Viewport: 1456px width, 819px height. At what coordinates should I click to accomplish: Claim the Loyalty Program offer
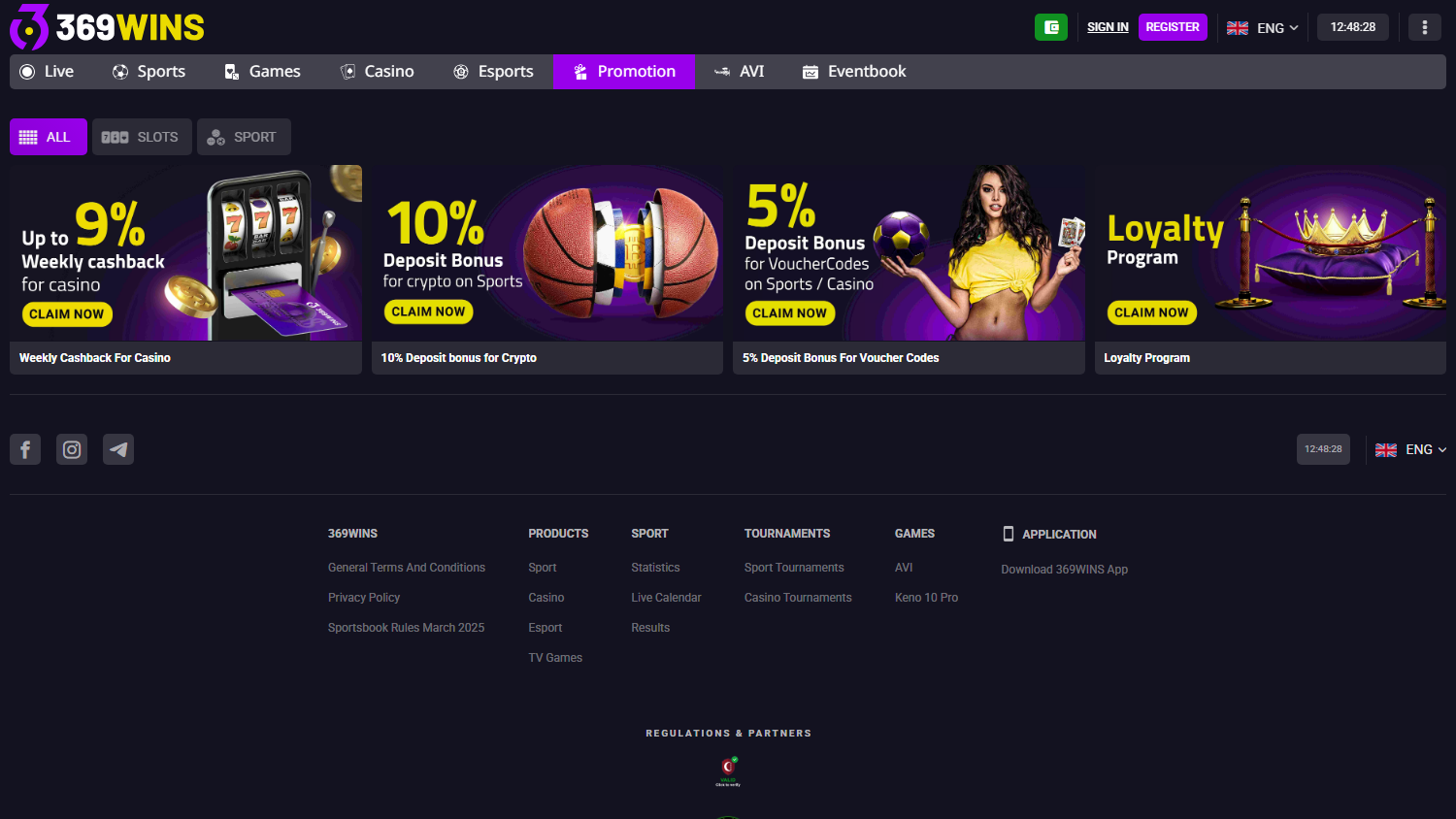point(1151,312)
